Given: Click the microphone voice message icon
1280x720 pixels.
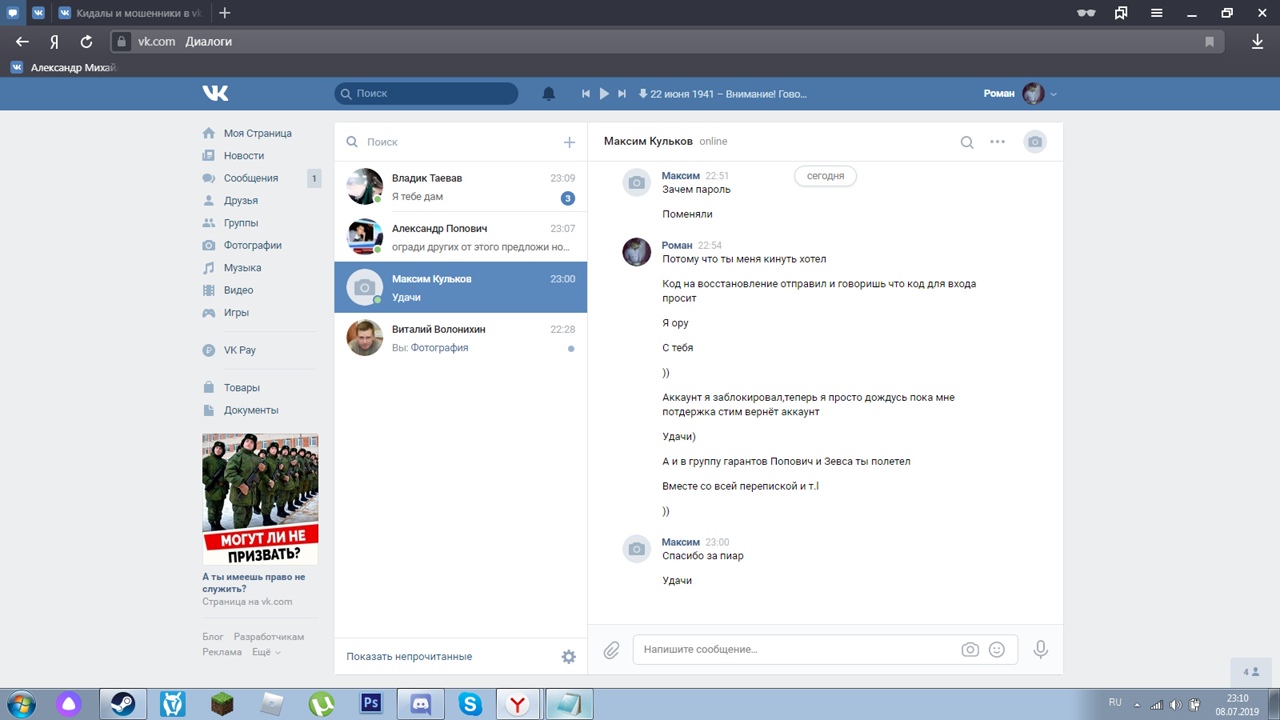Looking at the screenshot, I should [1040, 650].
